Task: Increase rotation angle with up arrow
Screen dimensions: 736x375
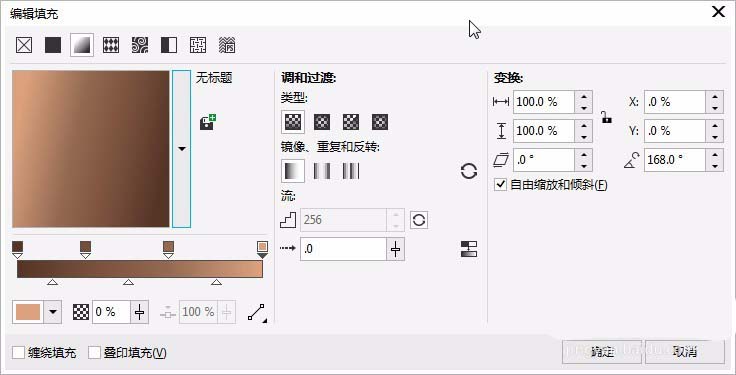Action: (714, 155)
